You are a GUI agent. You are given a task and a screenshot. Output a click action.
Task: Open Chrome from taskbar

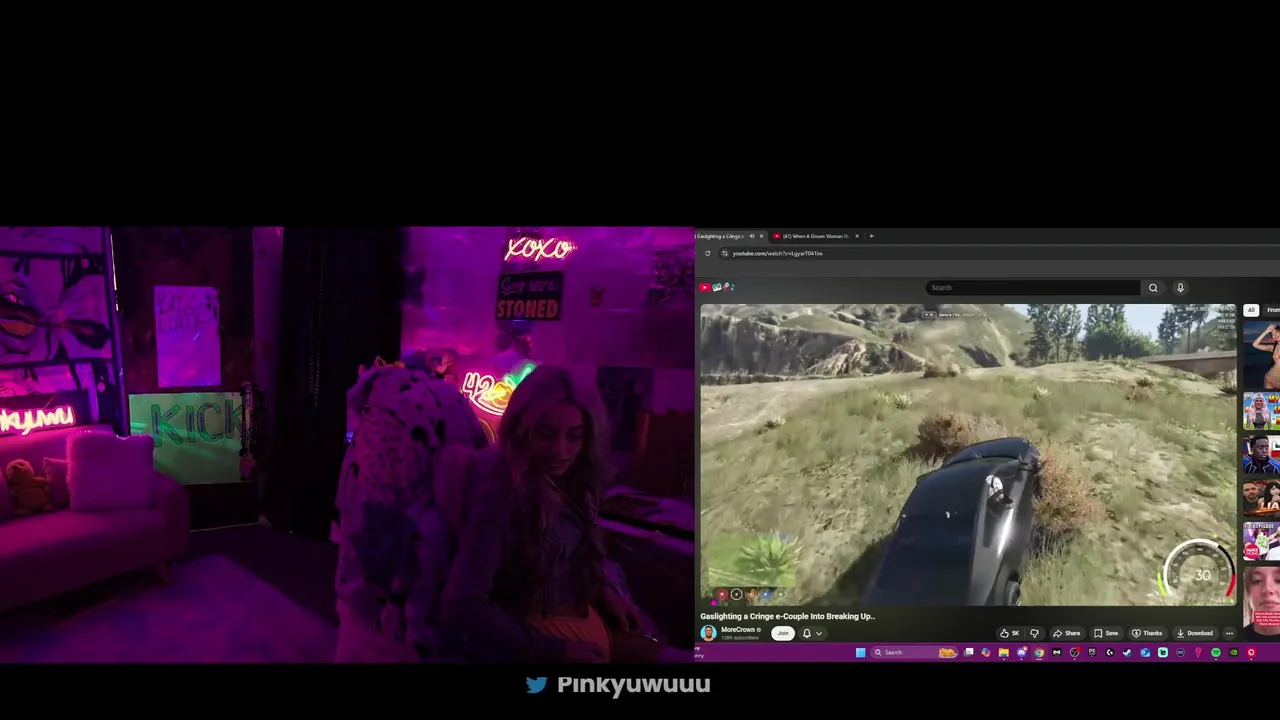pyautogui.click(x=1039, y=652)
